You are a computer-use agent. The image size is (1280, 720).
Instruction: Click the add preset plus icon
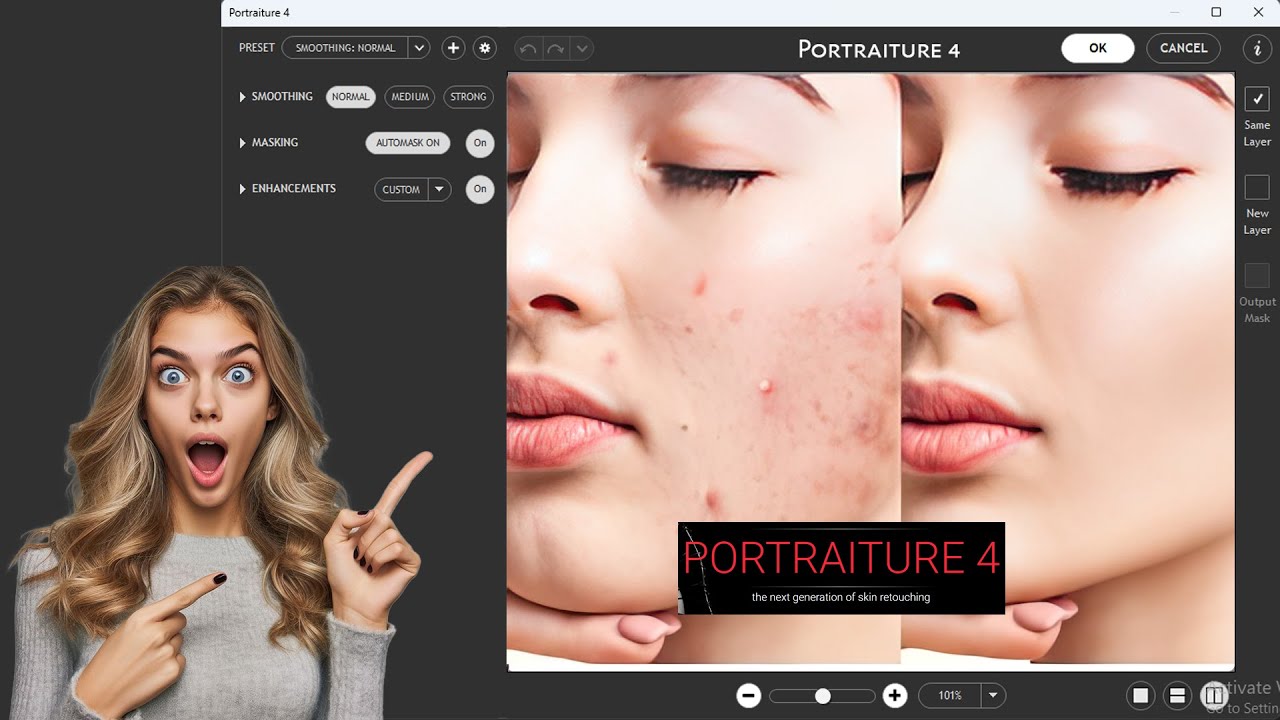tap(453, 48)
